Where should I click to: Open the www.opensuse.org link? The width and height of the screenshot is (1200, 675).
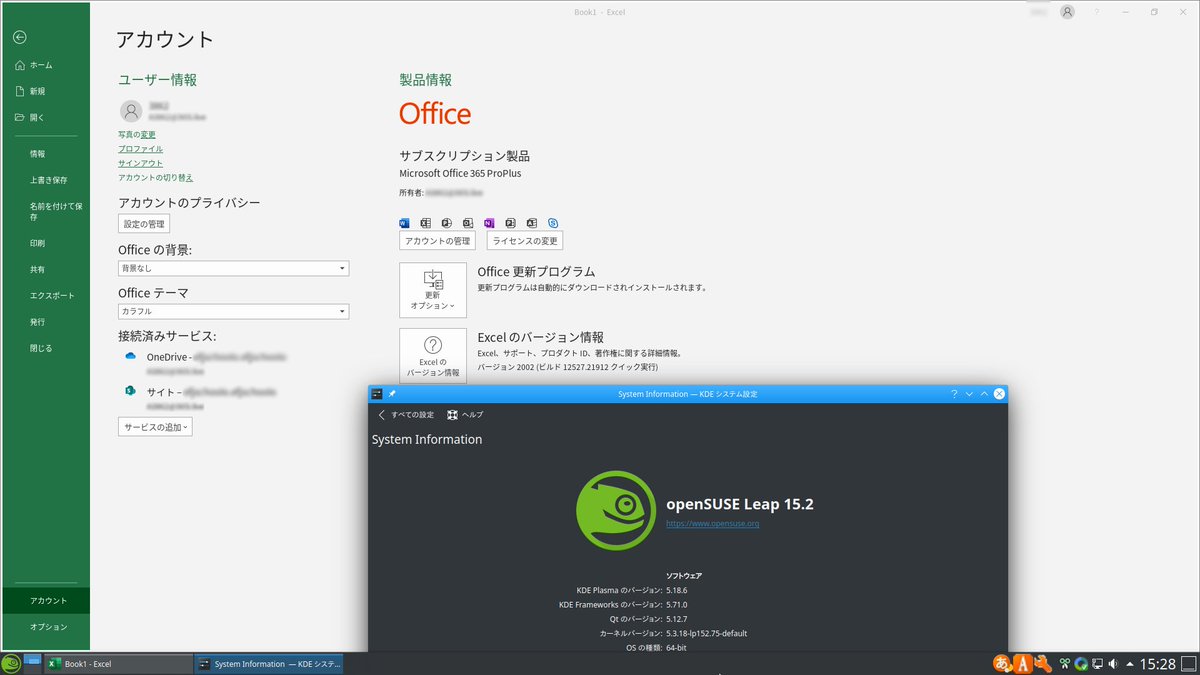point(713,523)
